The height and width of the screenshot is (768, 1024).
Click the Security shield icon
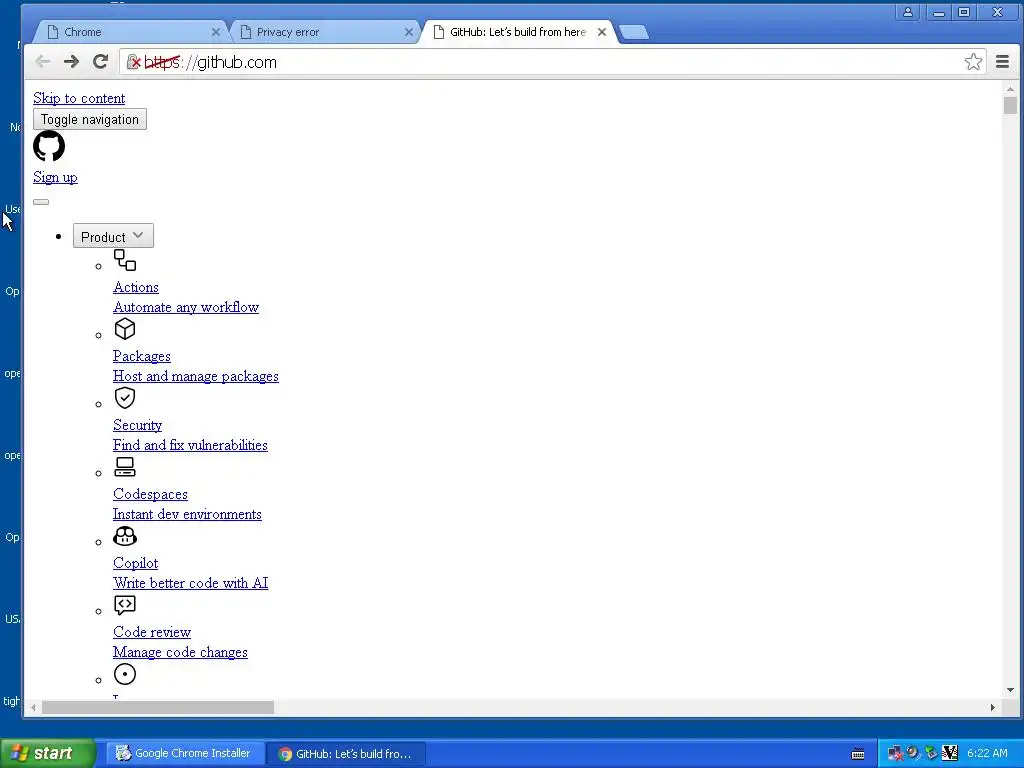[x=125, y=398]
